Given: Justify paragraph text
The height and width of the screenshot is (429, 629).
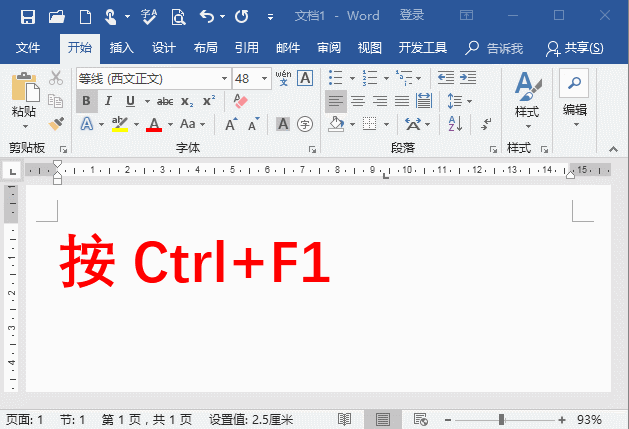Looking at the screenshot, I should coord(402,101).
